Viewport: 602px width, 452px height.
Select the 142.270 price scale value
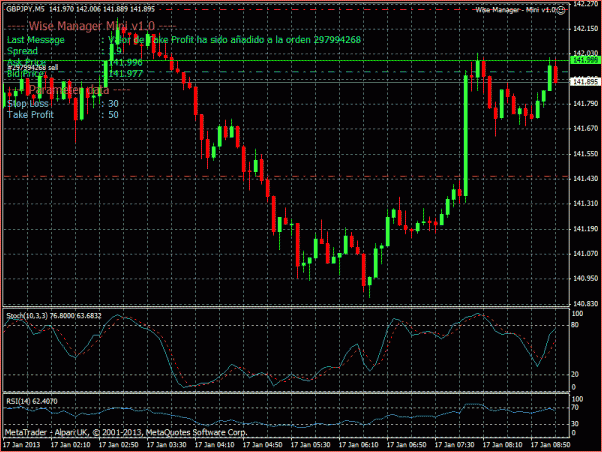[585, 4]
